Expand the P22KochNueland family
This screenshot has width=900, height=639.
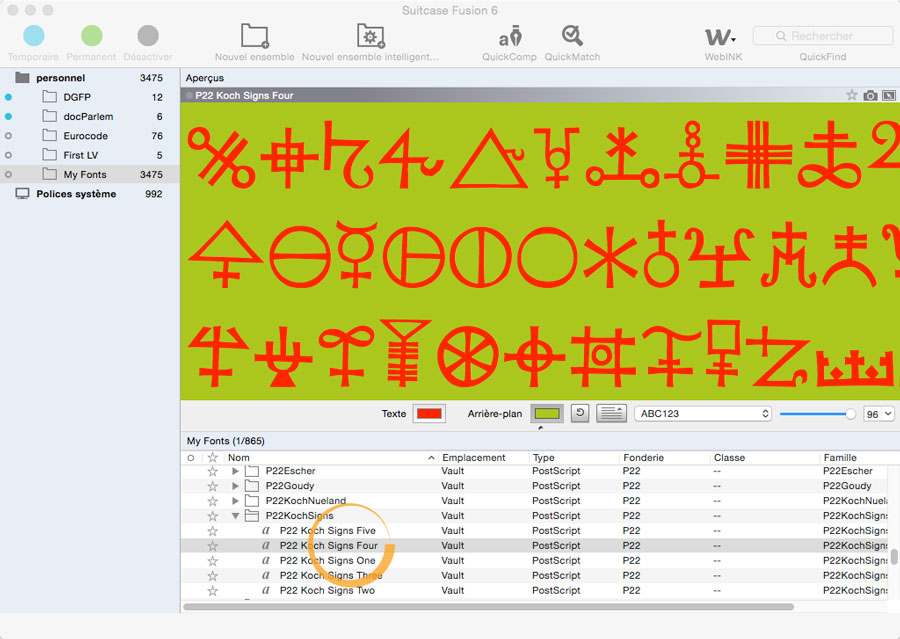(235, 501)
